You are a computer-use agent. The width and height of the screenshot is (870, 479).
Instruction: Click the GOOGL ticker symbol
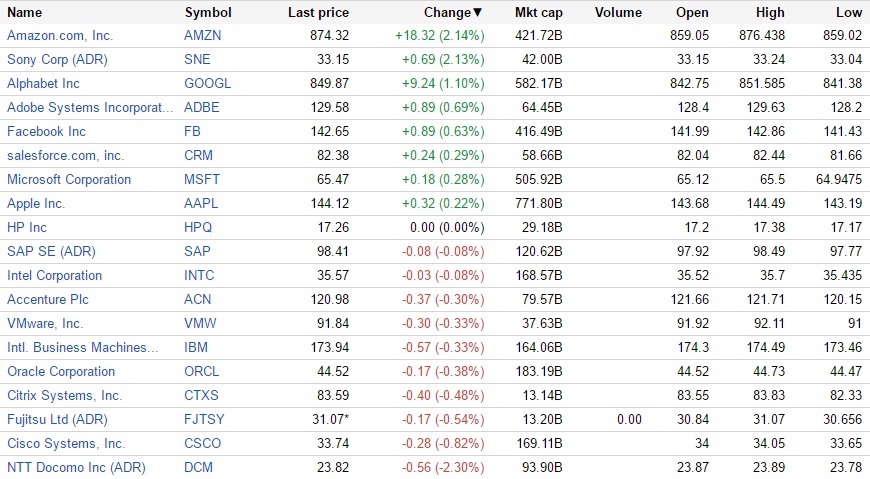click(x=208, y=83)
